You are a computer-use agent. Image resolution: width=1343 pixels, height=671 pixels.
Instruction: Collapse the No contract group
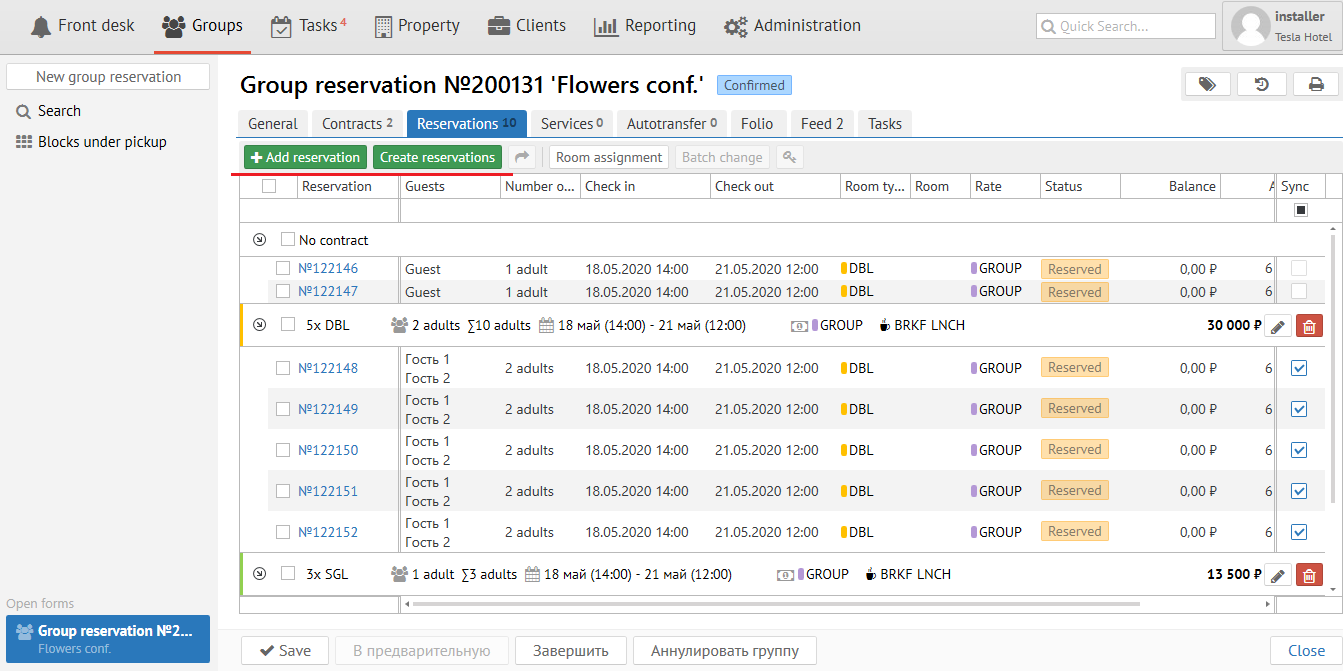click(260, 240)
